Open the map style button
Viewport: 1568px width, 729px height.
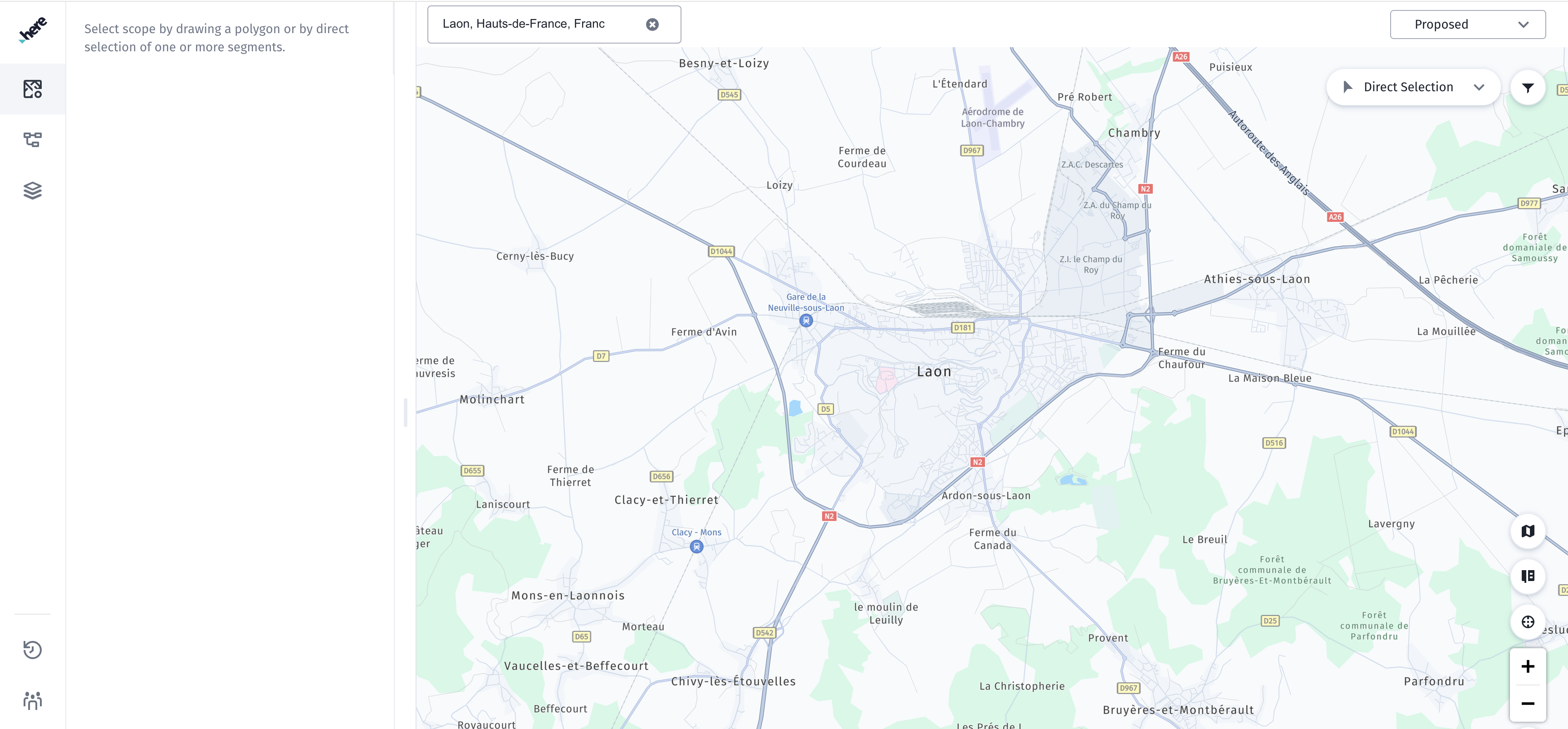(1527, 531)
